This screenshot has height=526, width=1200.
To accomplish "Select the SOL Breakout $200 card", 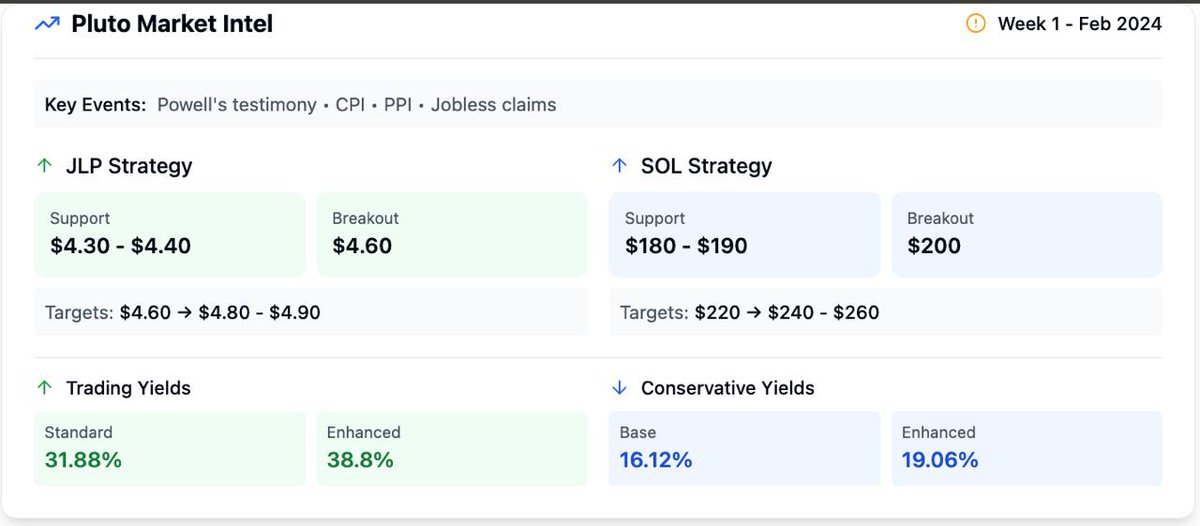I will [x=1027, y=234].
